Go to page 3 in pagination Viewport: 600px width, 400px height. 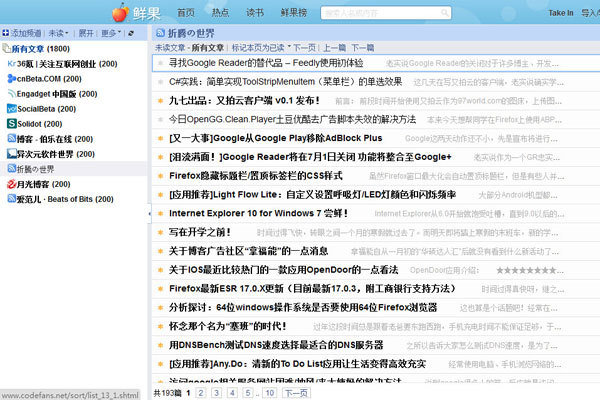[217, 393]
